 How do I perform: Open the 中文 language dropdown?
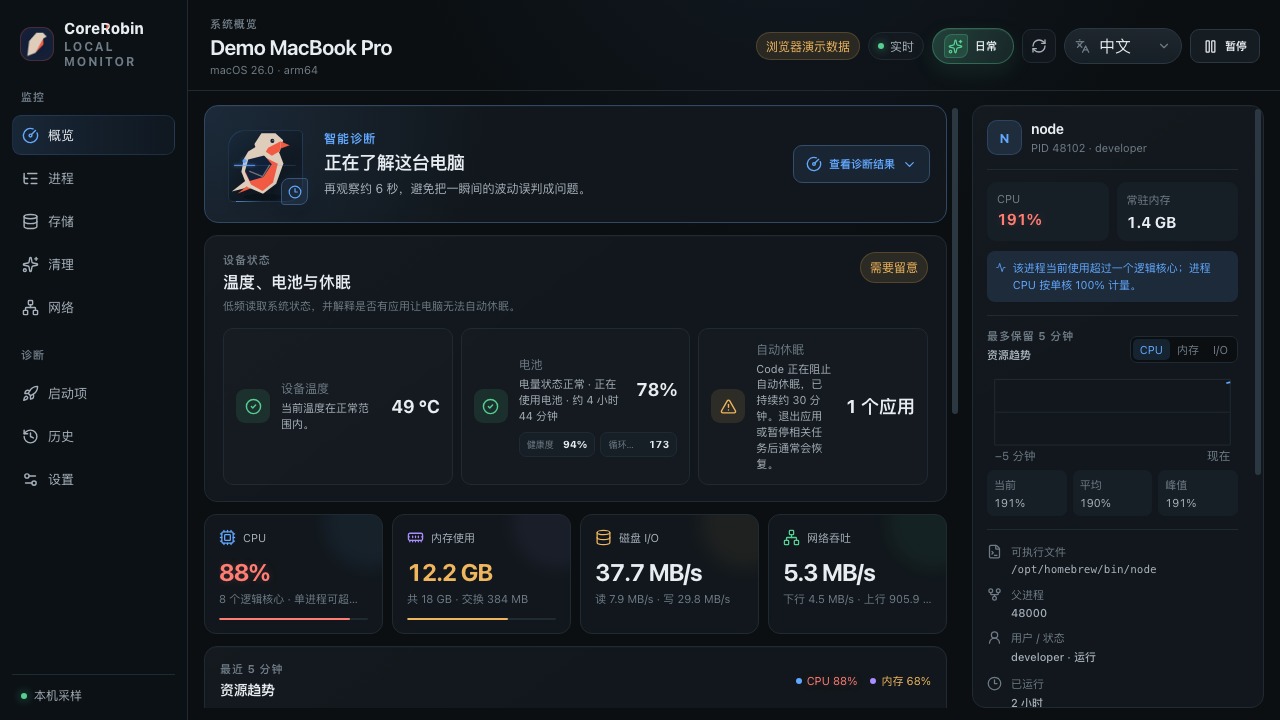click(1122, 46)
